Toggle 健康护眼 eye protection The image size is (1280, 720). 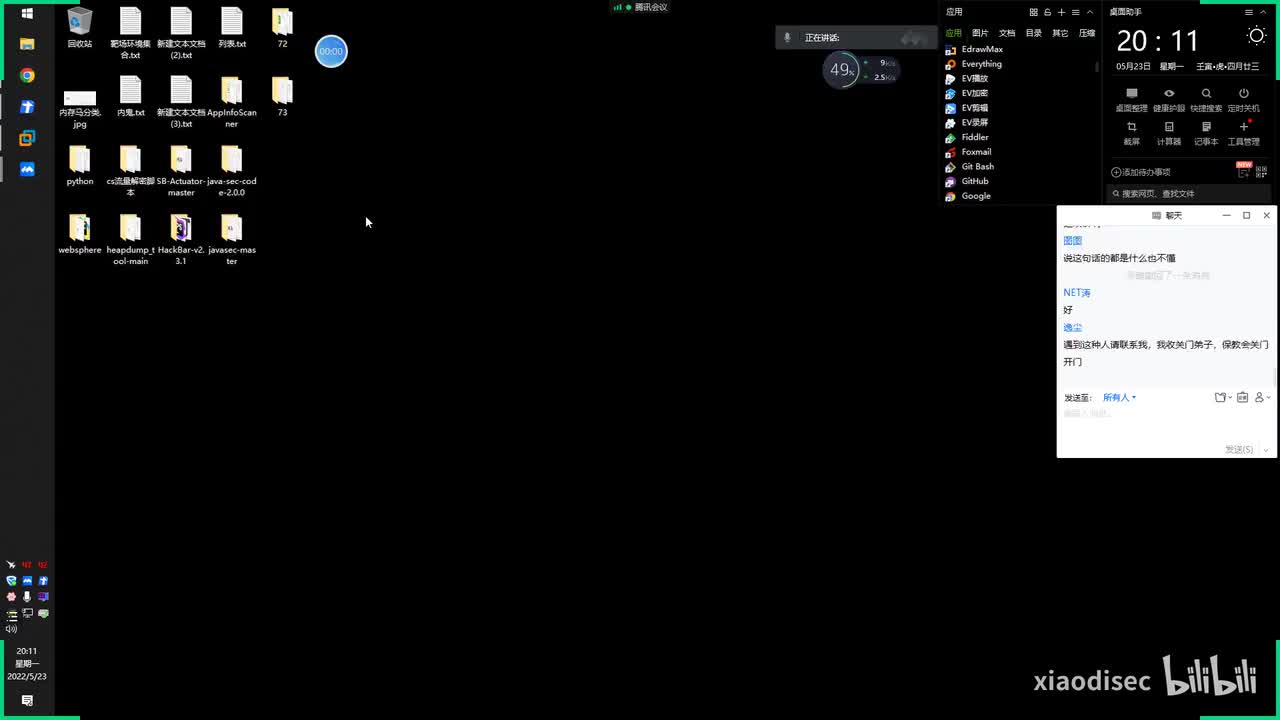point(1169,100)
